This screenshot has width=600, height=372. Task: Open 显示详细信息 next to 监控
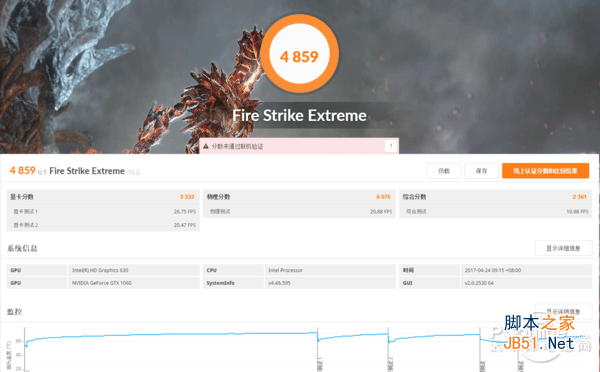click(x=563, y=312)
